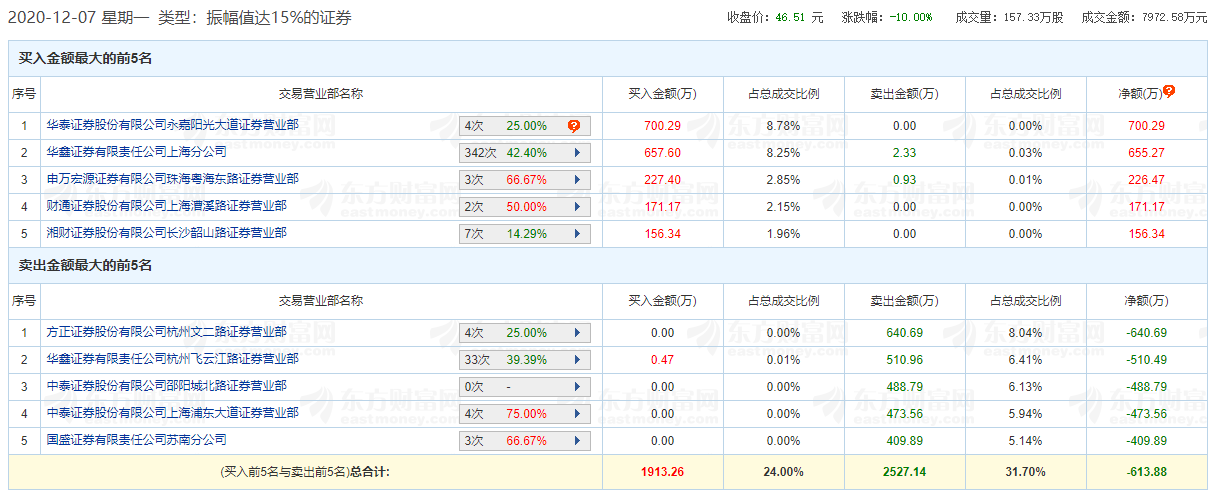Open 湘财证券长沙韶山路证券营业部 link

click(x=166, y=233)
